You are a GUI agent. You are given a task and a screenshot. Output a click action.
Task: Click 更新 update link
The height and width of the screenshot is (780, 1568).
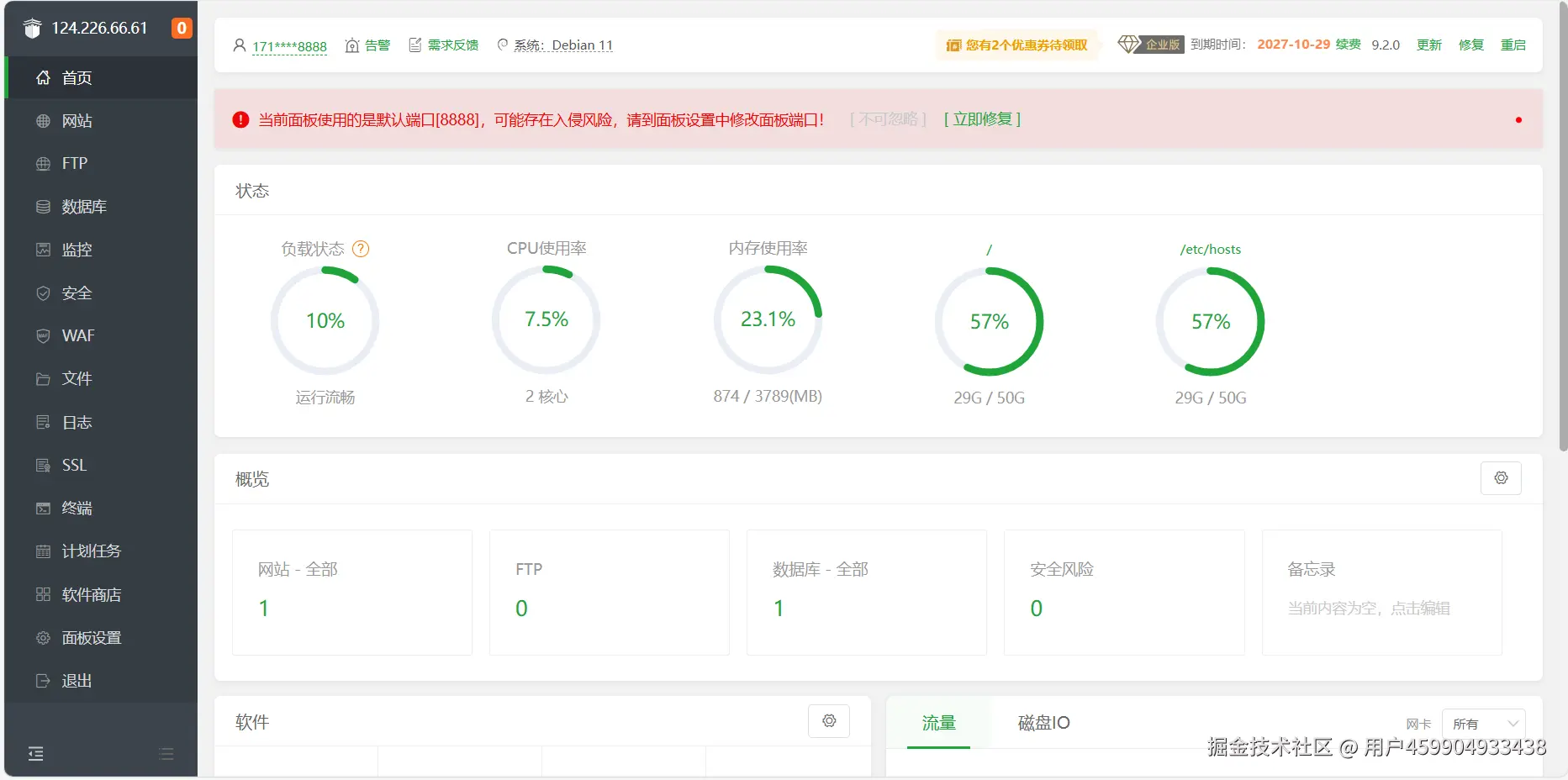point(1429,45)
